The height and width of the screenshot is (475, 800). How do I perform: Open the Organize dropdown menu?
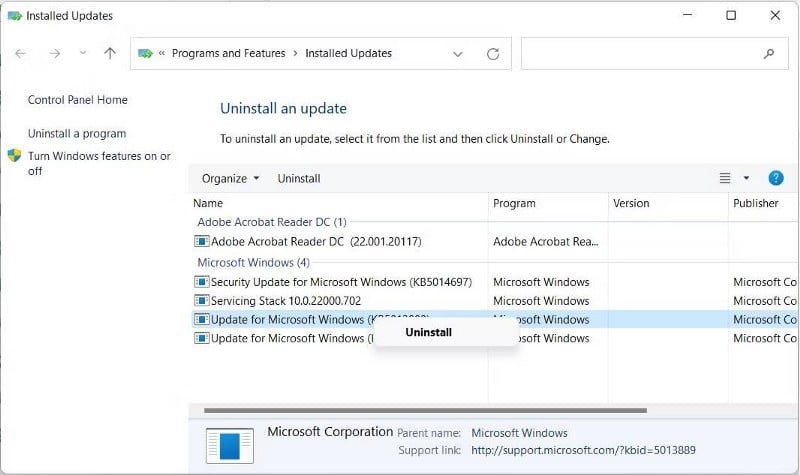pos(231,179)
